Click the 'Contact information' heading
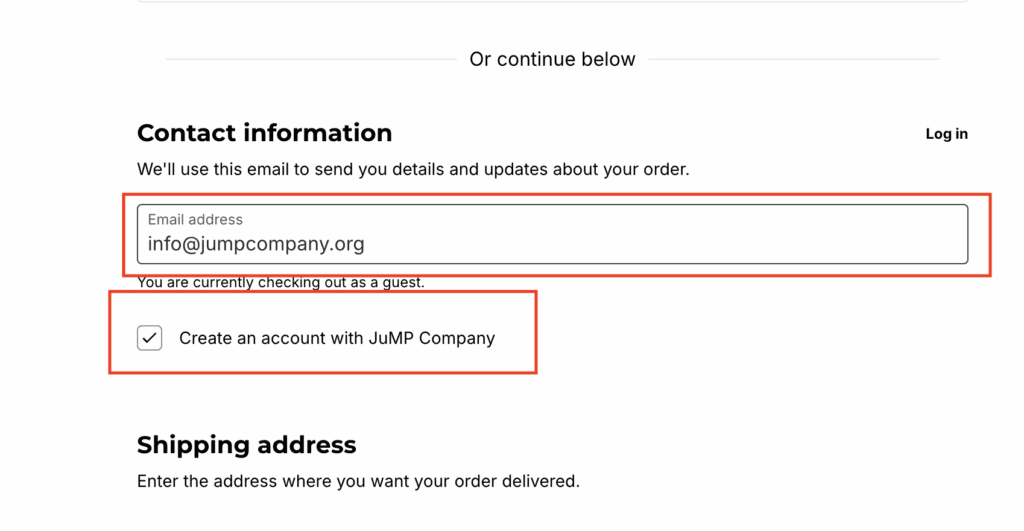This screenshot has width=1024, height=531. coord(264,133)
